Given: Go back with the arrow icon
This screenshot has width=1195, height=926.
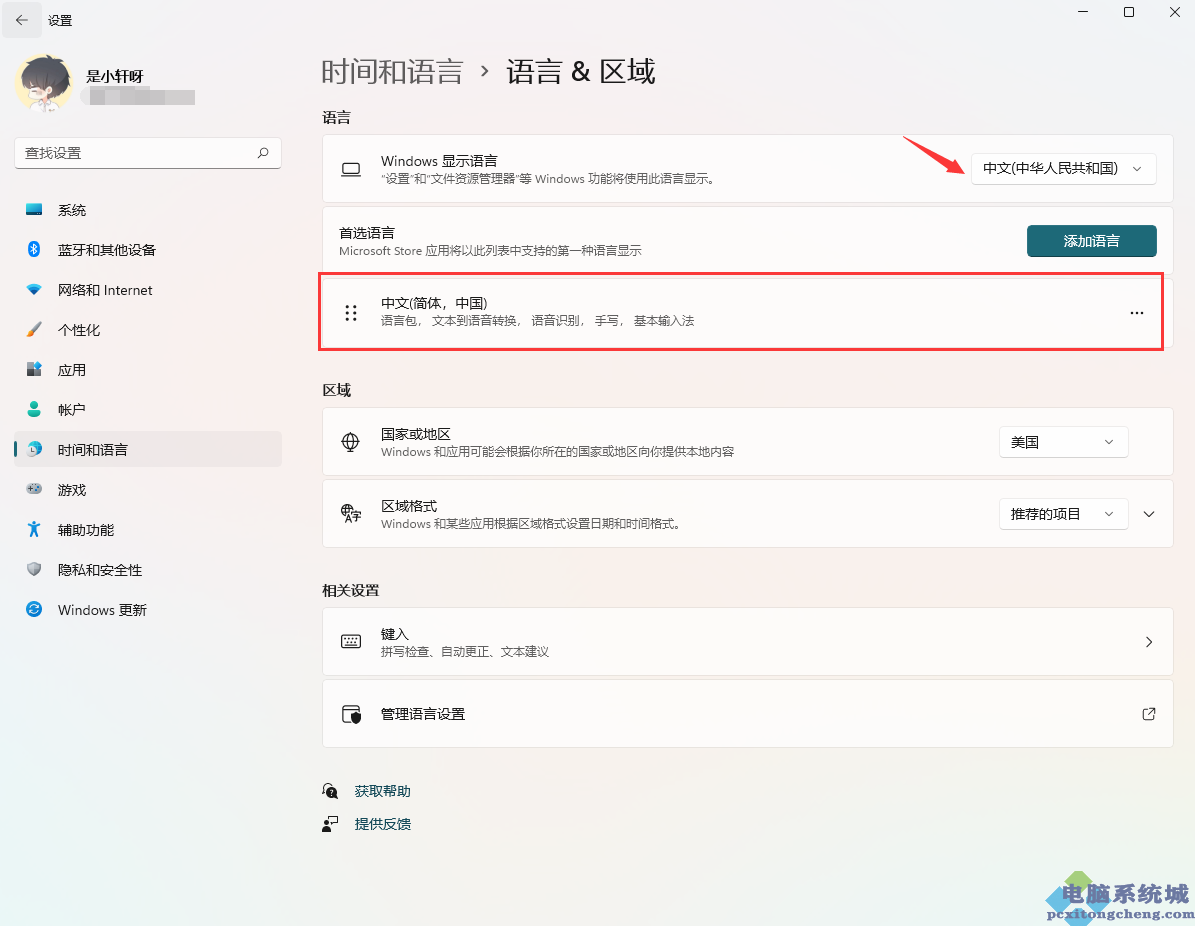Looking at the screenshot, I should [21, 21].
